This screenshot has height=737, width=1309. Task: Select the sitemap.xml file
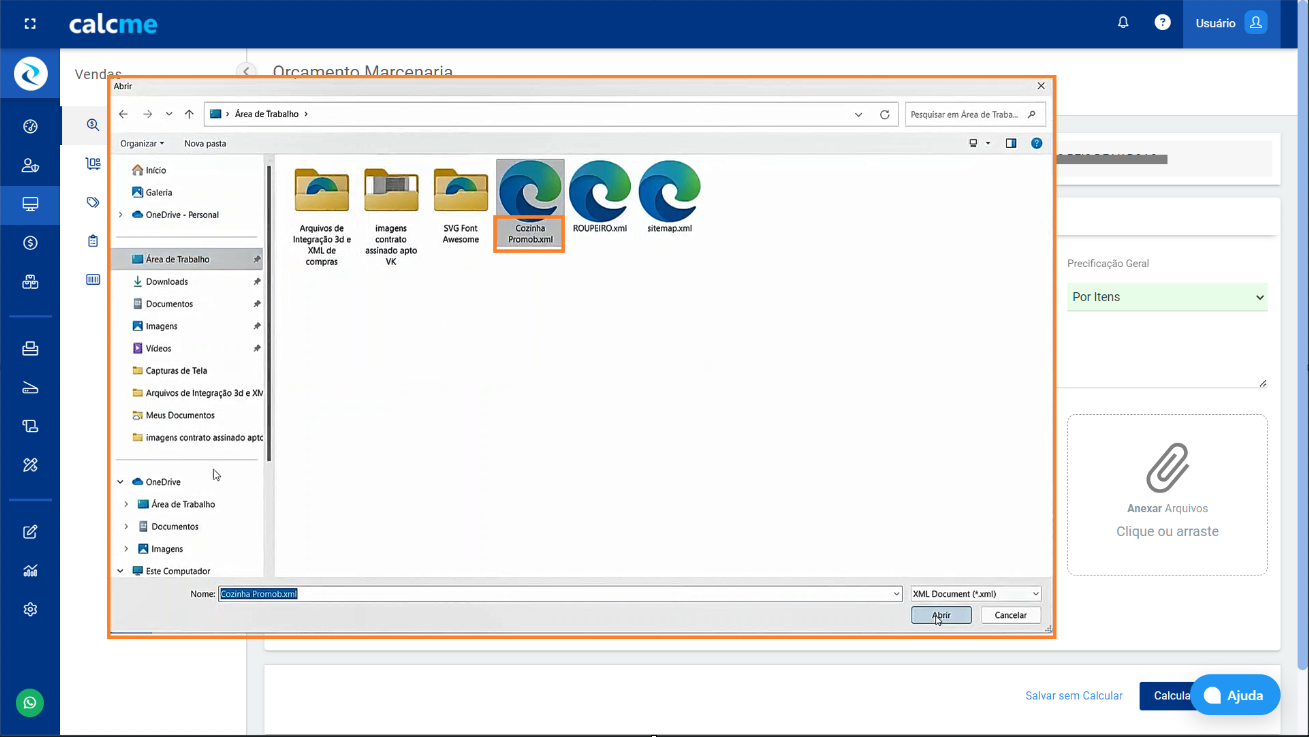click(x=670, y=197)
